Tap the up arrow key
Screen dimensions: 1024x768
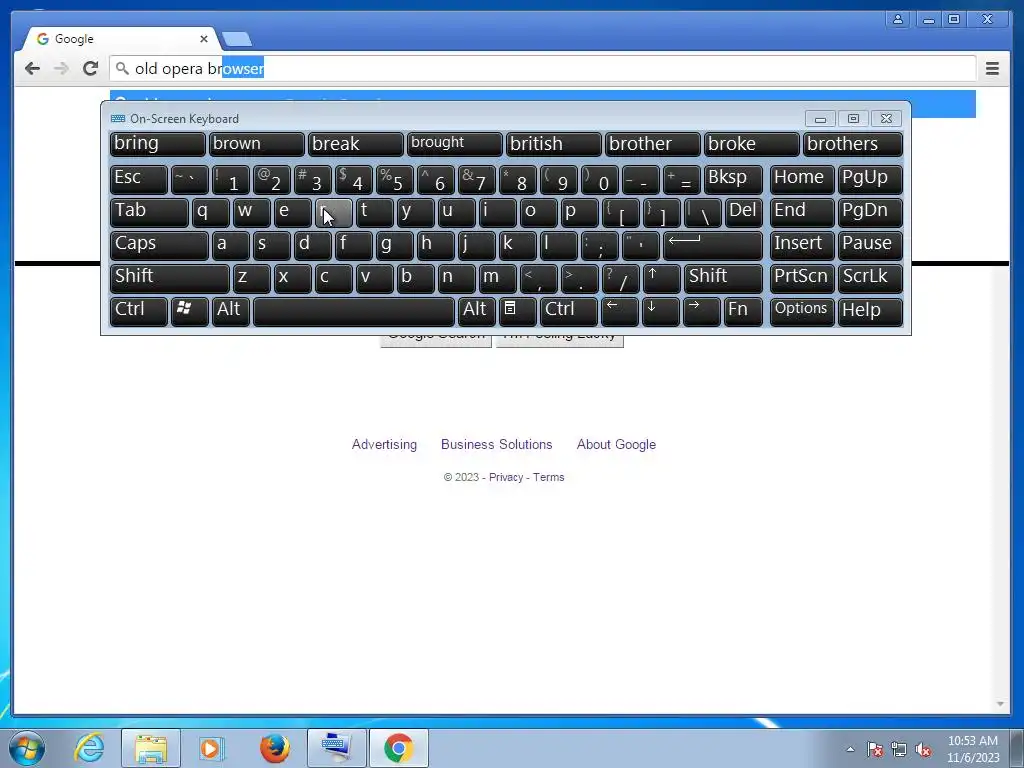click(x=662, y=278)
